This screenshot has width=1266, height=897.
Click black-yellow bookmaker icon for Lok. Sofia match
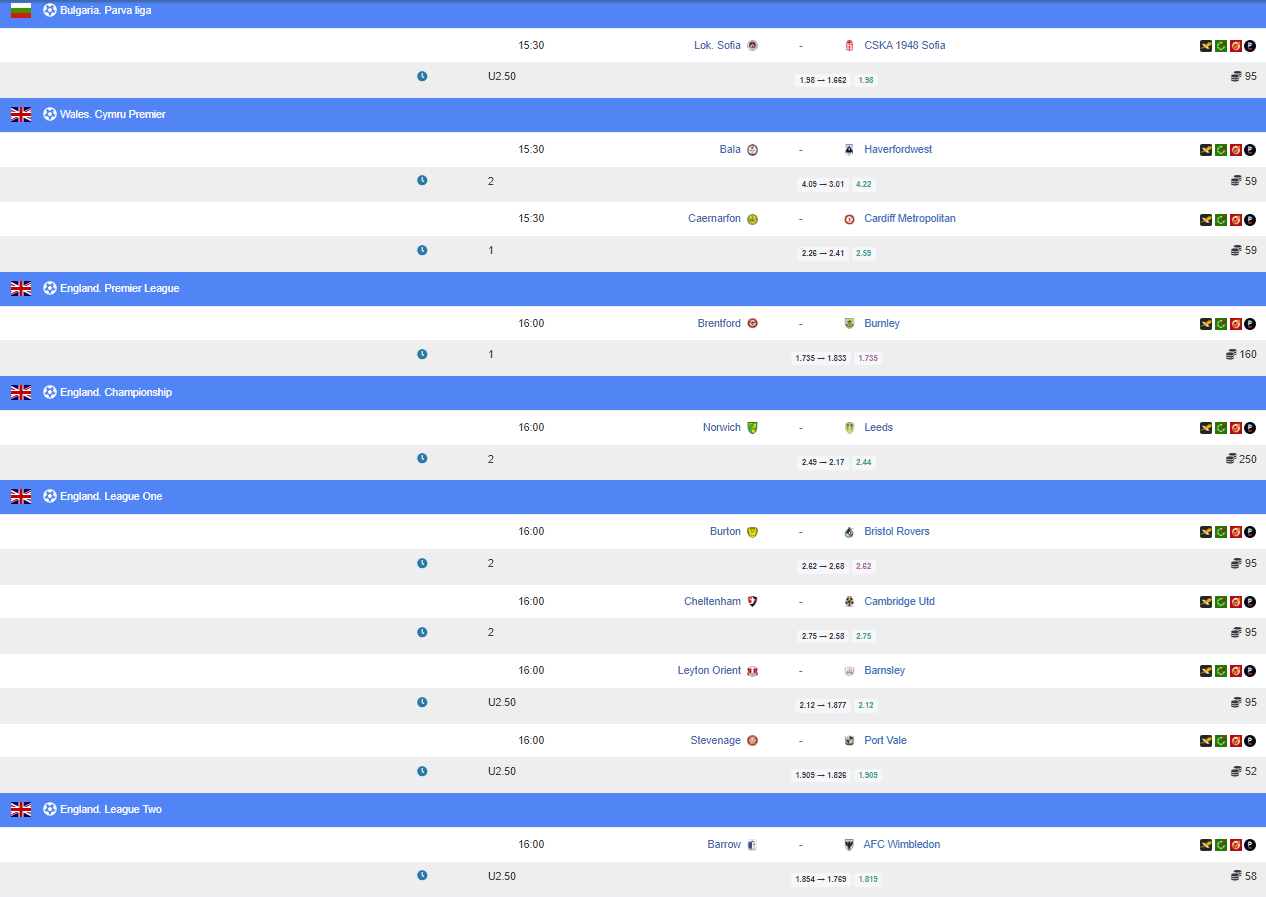coord(1206,45)
